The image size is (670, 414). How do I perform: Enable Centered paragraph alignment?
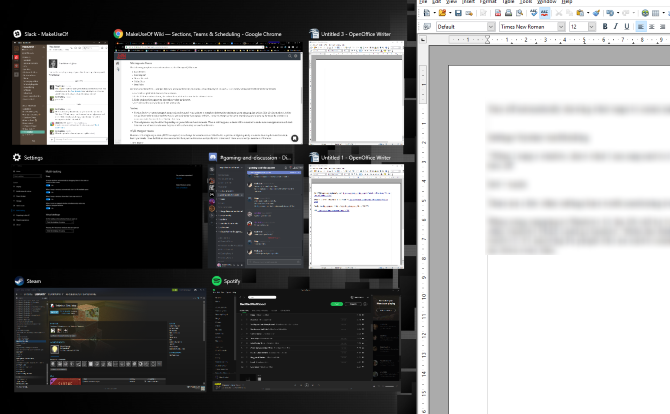652,26
